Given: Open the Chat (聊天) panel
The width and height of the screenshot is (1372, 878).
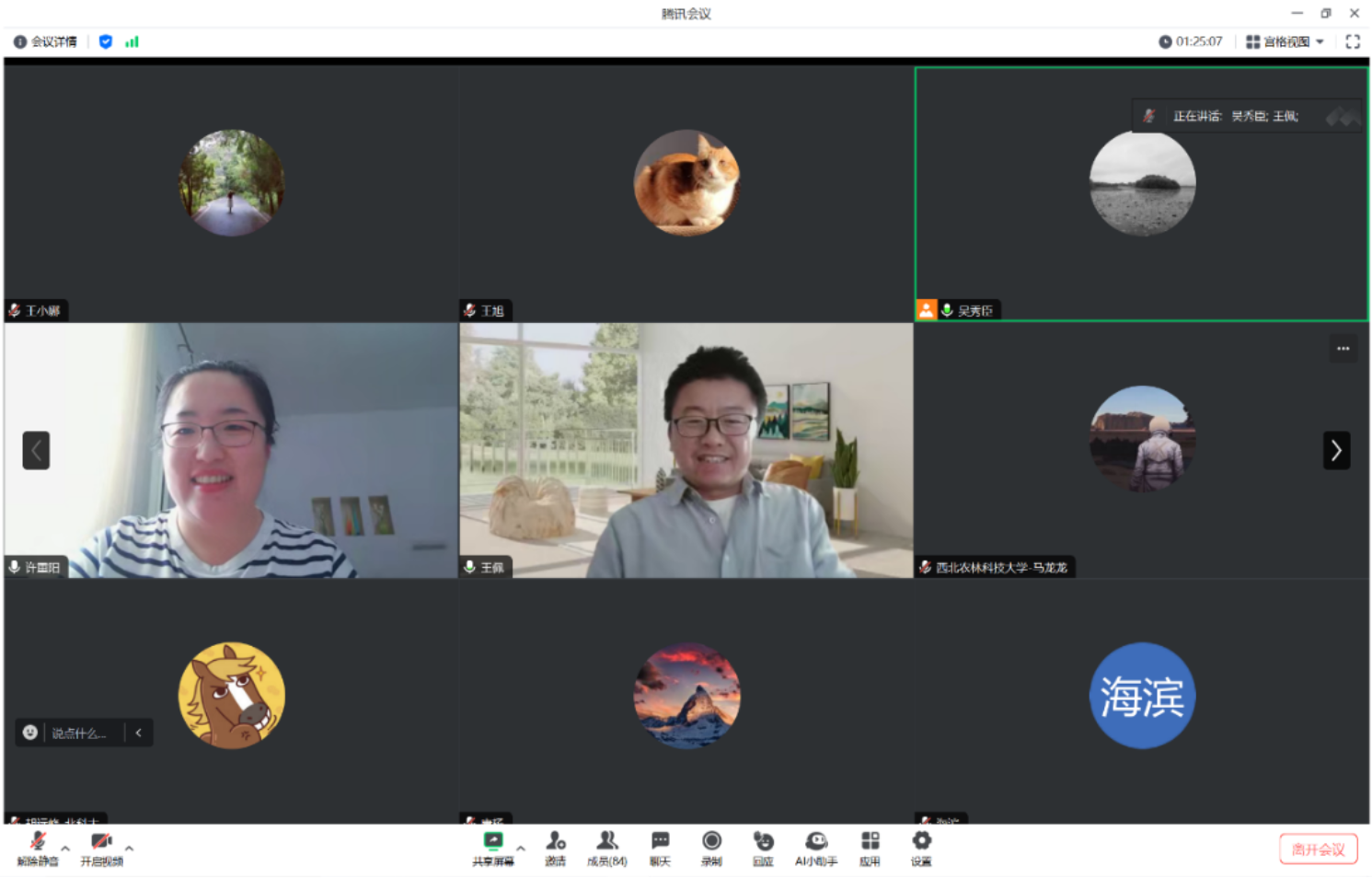Looking at the screenshot, I should 660,848.
